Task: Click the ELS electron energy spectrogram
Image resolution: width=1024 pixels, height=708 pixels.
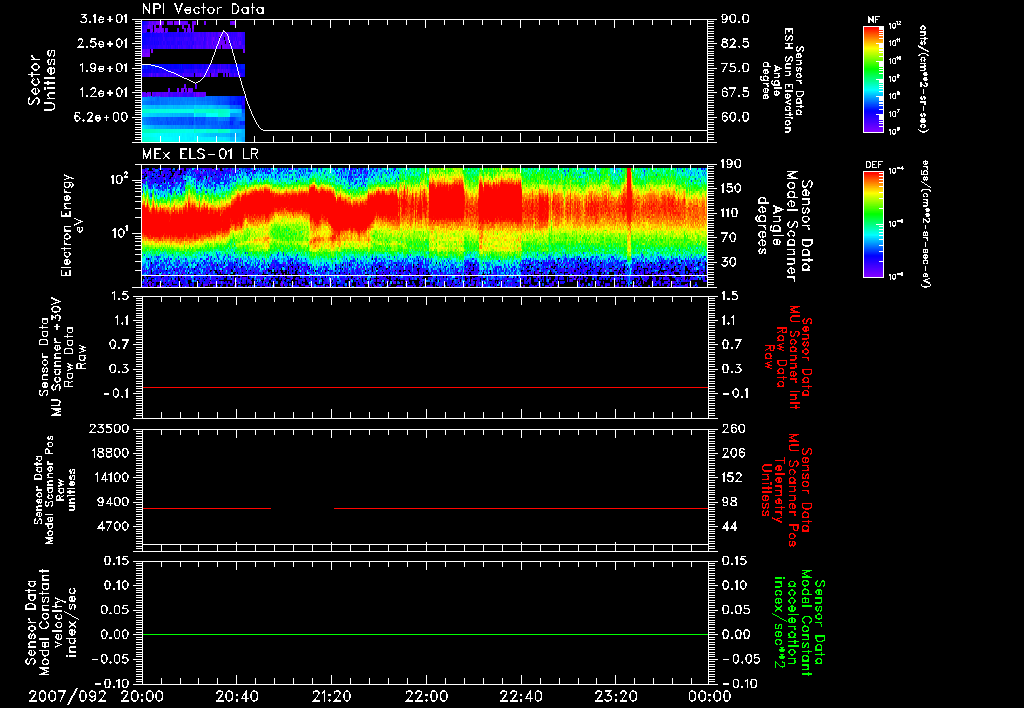Action: 424,227
